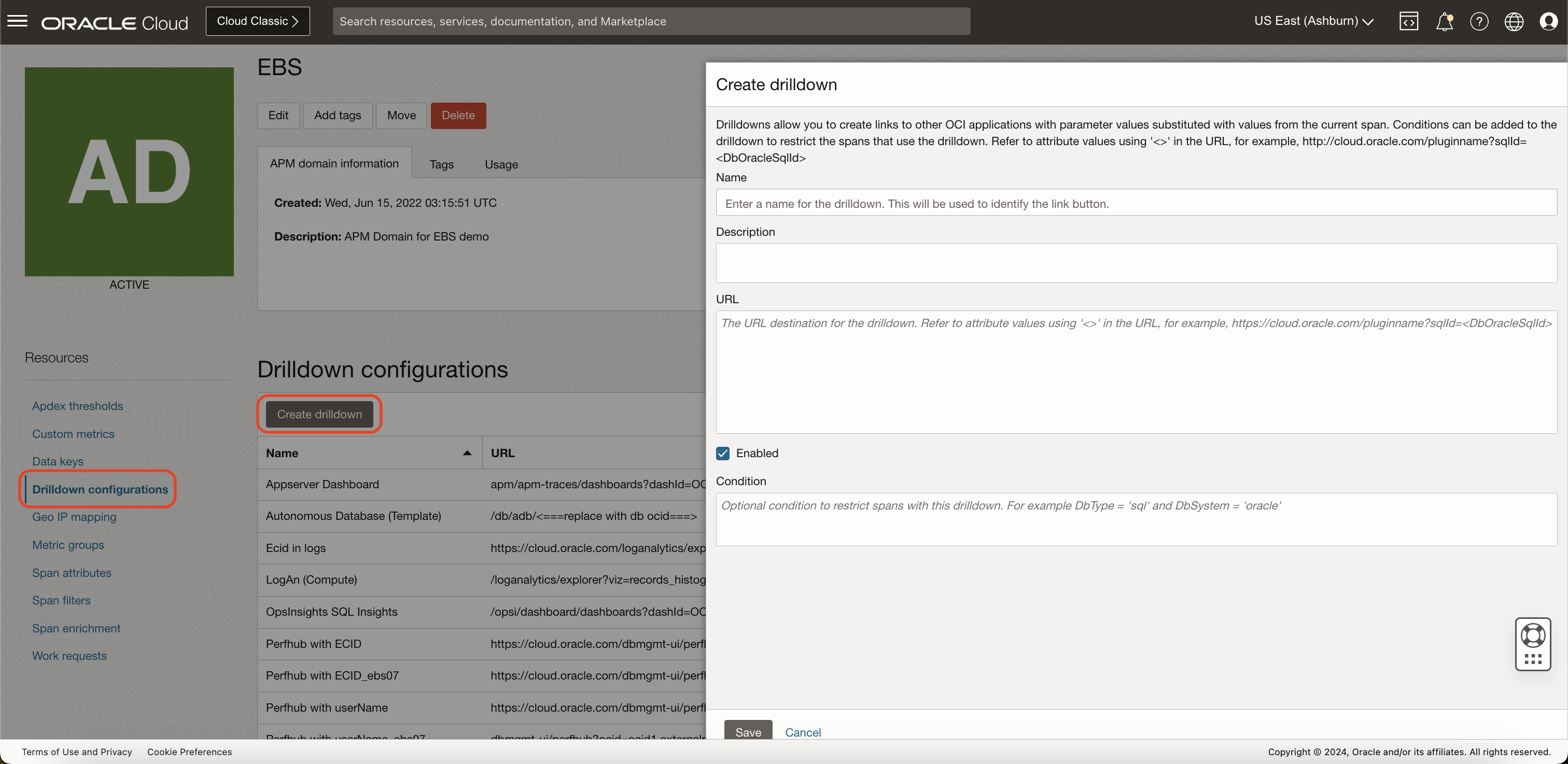Expand the US East (Ashburn) region dropdown
This screenshot has width=1568, height=764.
[x=1313, y=21]
